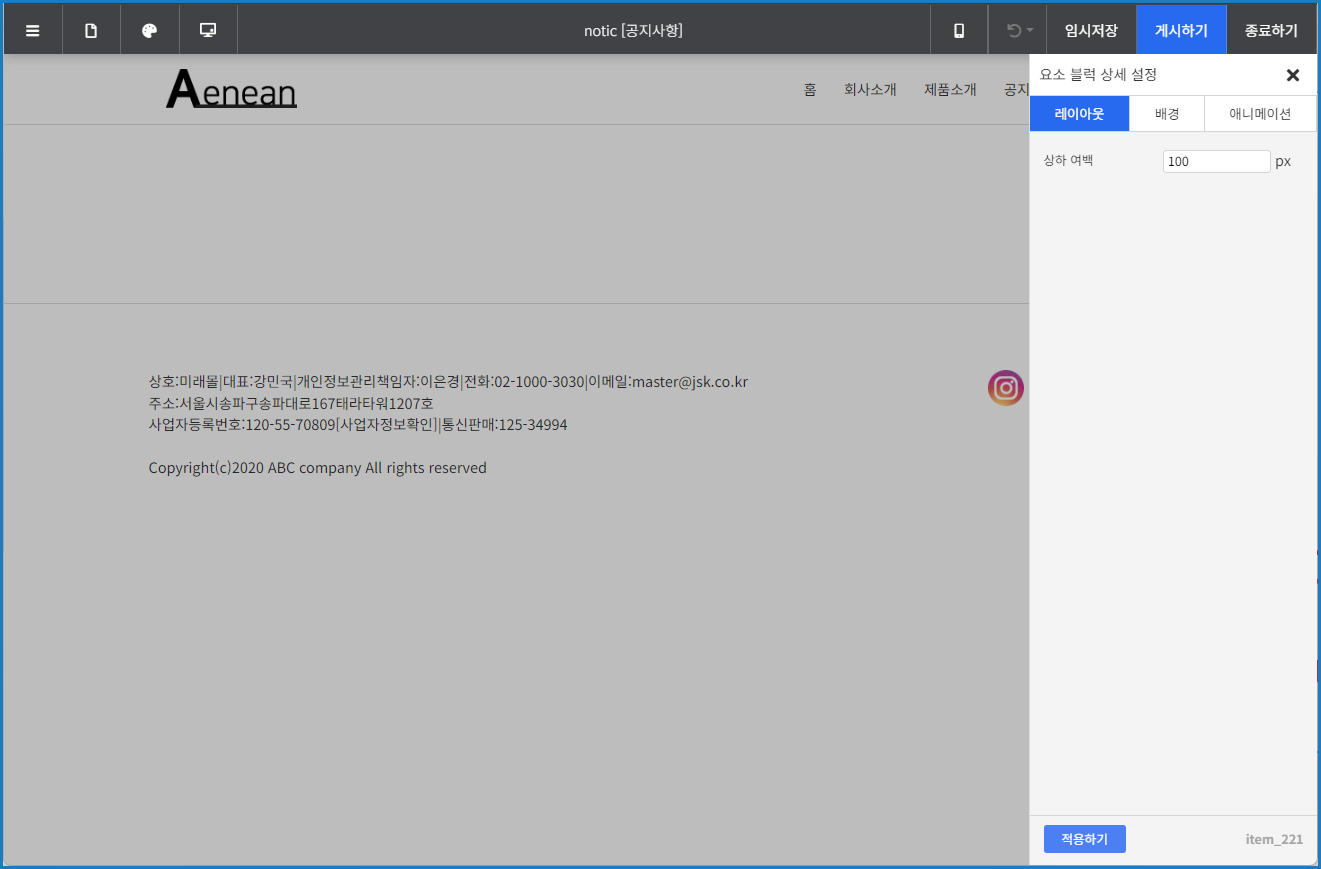Go to 회사소개 in the navigation
This screenshot has height=869, width=1321.
pyautogui.click(x=870, y=90)
